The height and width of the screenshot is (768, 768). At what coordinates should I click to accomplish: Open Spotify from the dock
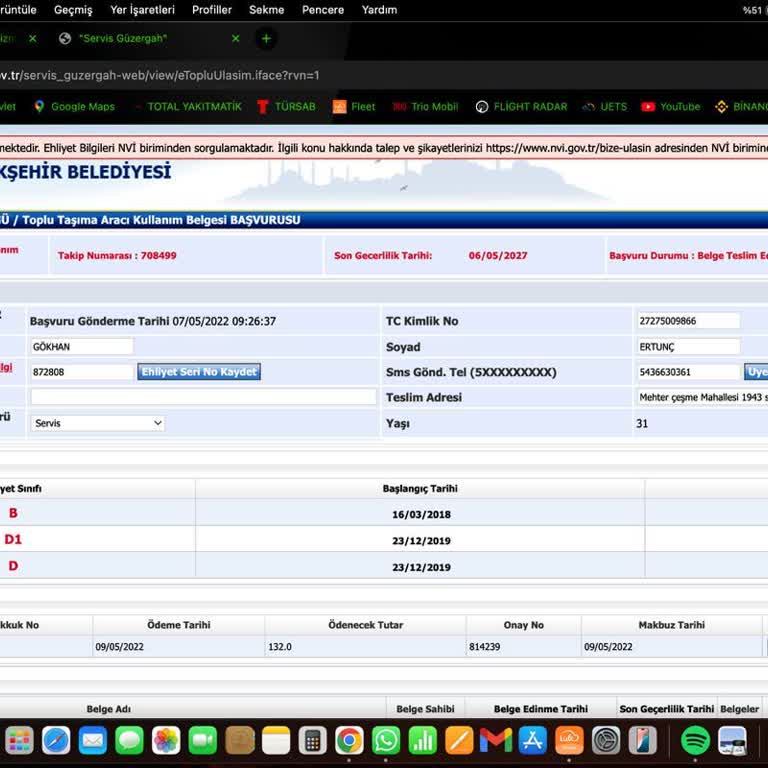tap(695, 740)
